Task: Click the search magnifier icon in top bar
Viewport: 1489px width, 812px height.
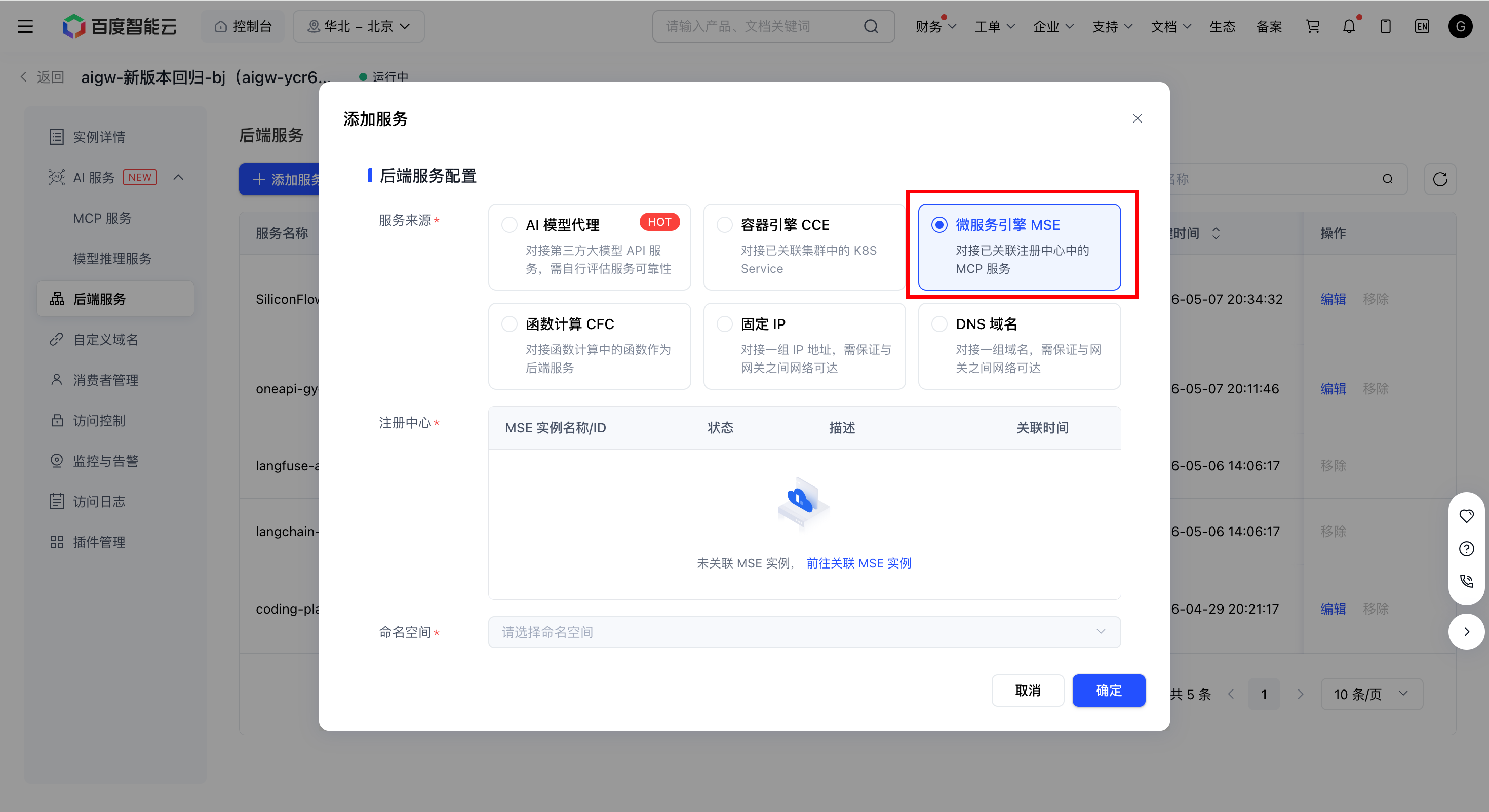Action: coord(871,27)
